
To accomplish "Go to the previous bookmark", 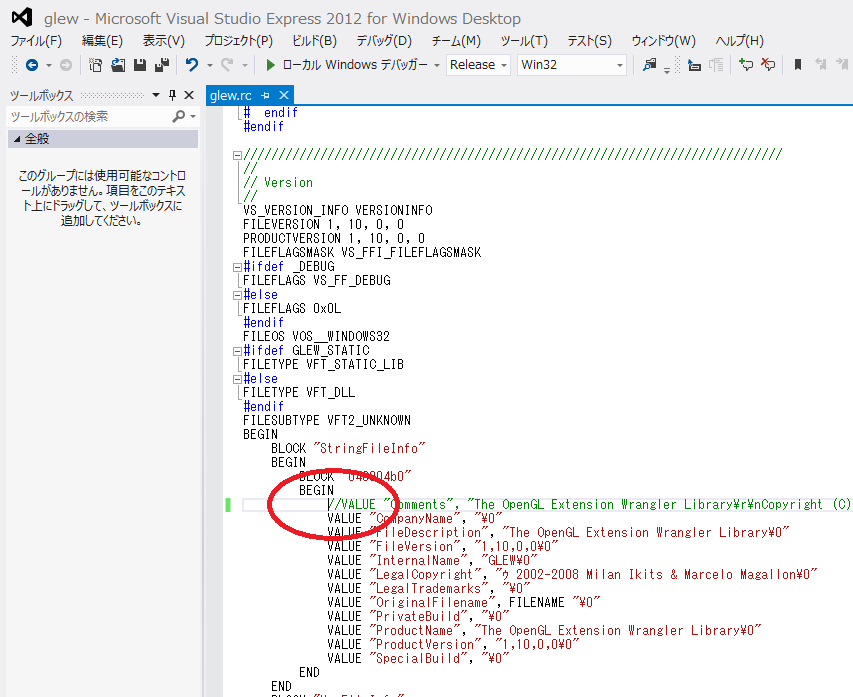I will [x=820, y=65].
